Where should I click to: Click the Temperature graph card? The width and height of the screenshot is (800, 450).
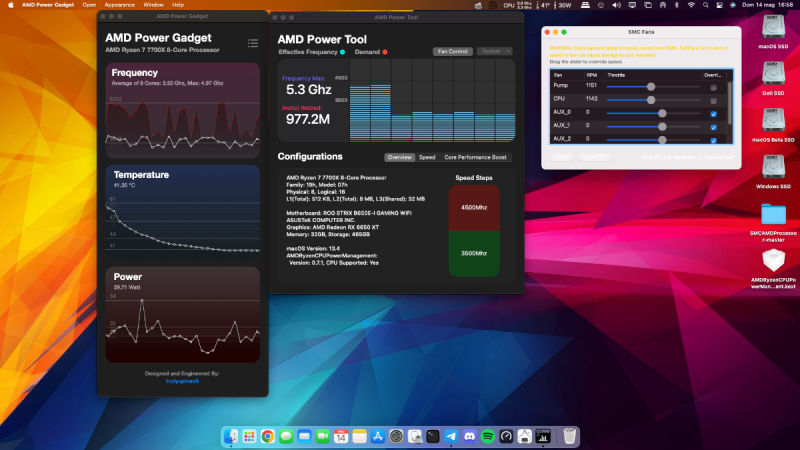pyautogui.click(x=182, y=212)
